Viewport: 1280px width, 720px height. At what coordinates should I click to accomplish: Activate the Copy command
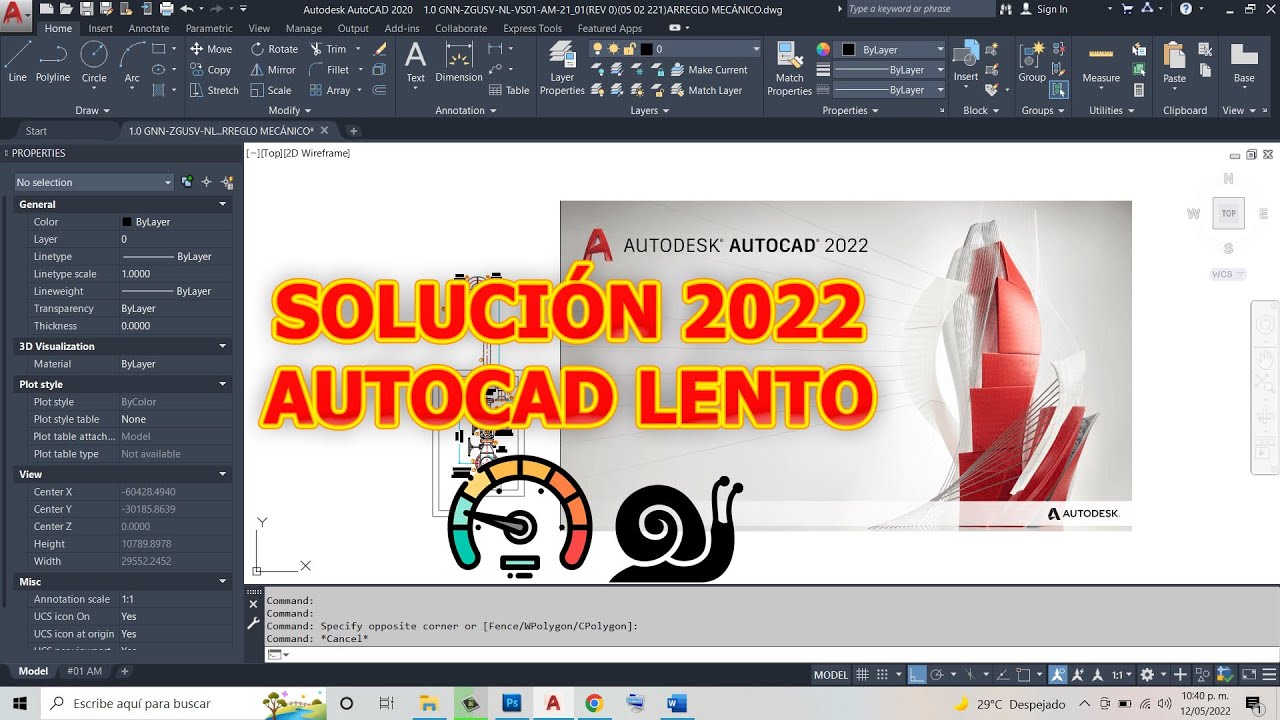[211, 70]
